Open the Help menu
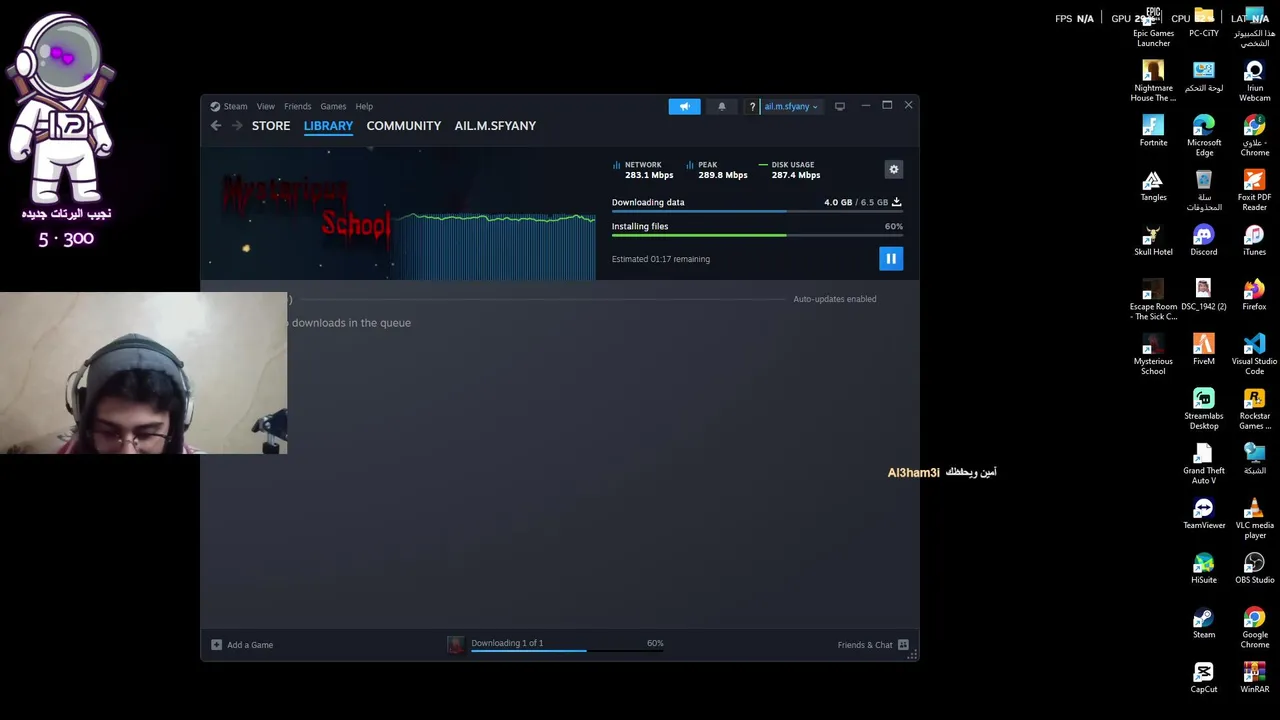 tap(364, 106)
